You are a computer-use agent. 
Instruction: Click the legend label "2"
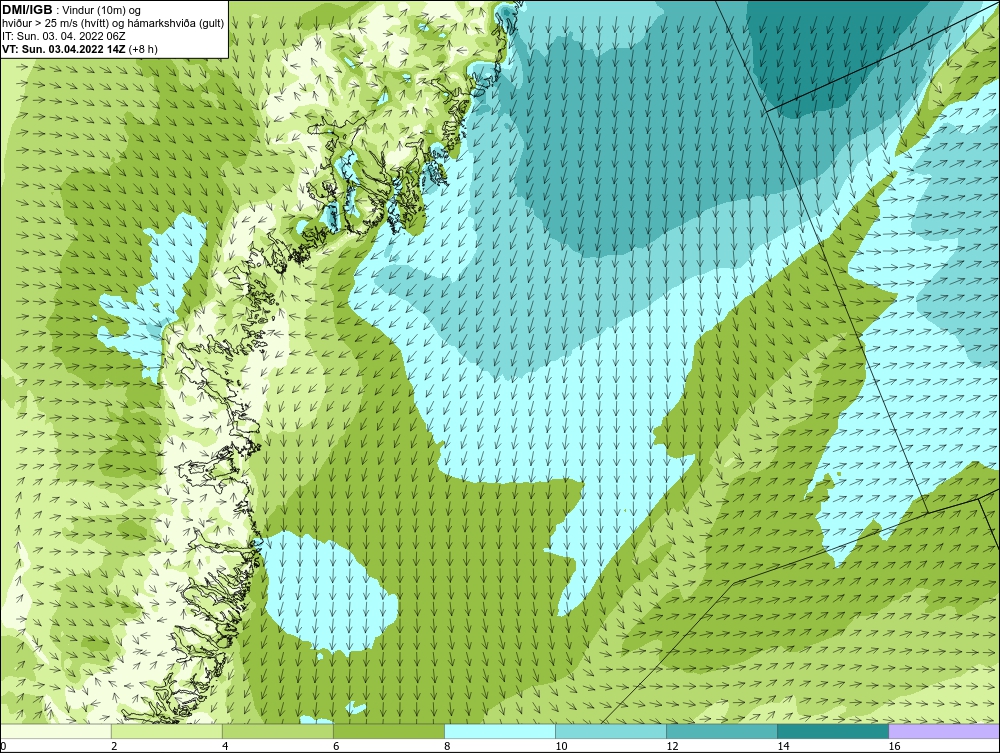114,747
